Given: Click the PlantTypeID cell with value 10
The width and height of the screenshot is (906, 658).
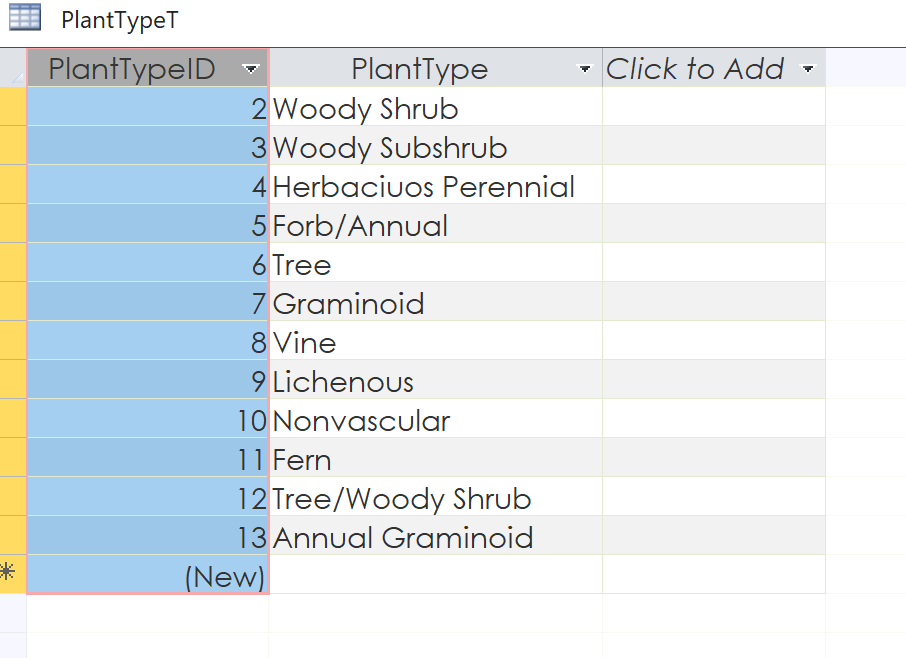Looking at the screenshot, I should [147, 418].
